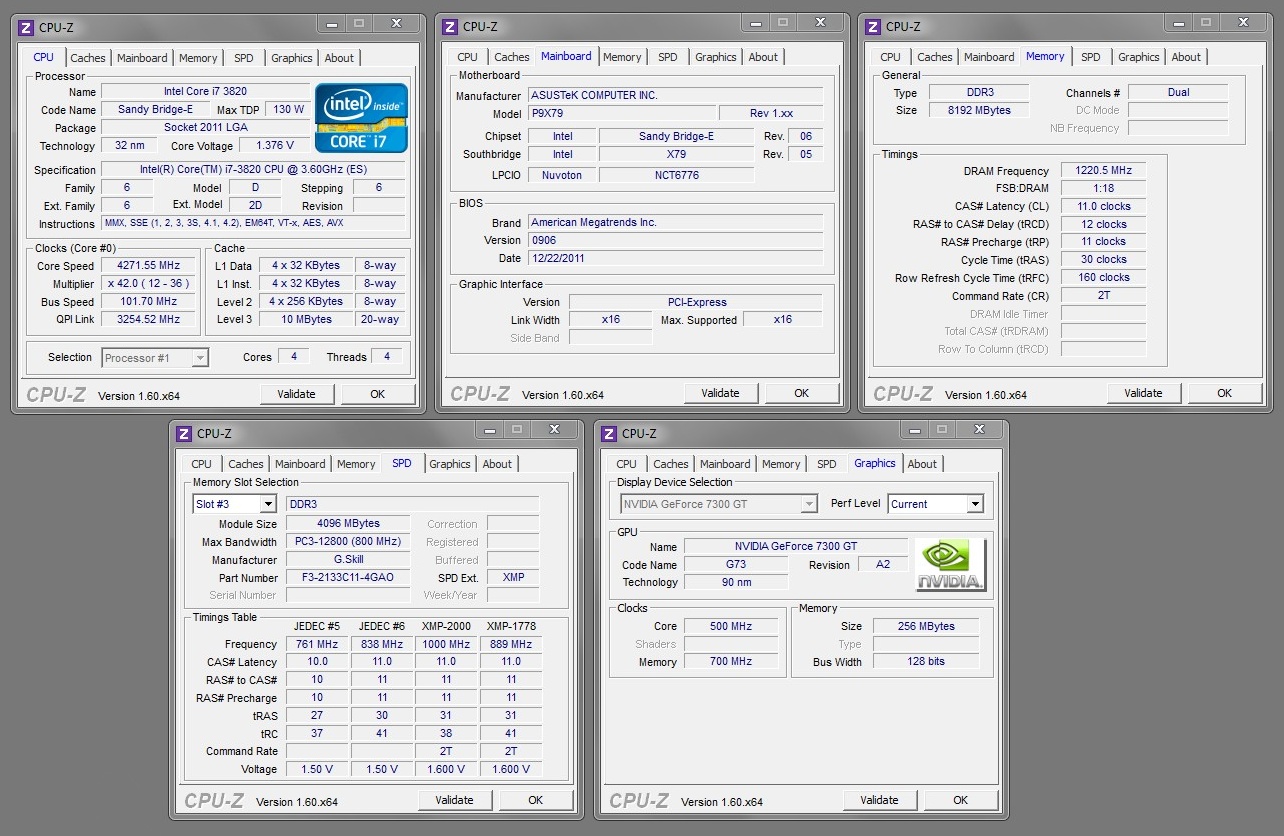This screenshot has height=836, width=1284.
Task: Click the Package value "Socket 2011 LGA"
Action: point(206,128)
